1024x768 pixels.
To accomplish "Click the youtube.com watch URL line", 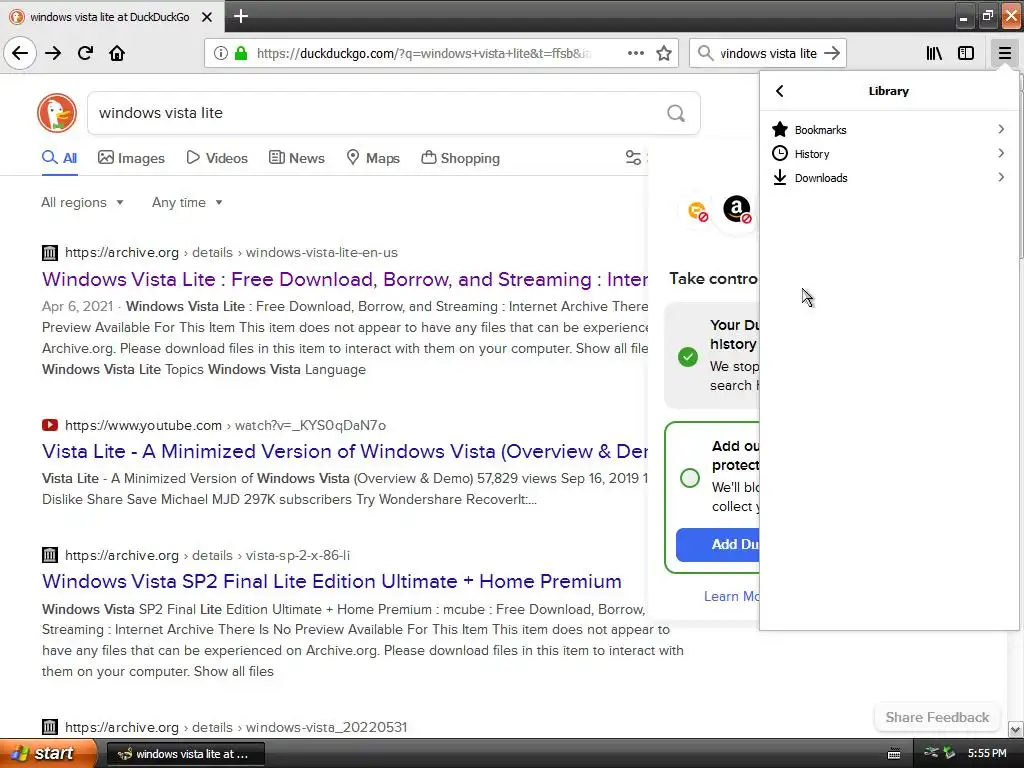I will pyautogui.click(x=225, y=425).
